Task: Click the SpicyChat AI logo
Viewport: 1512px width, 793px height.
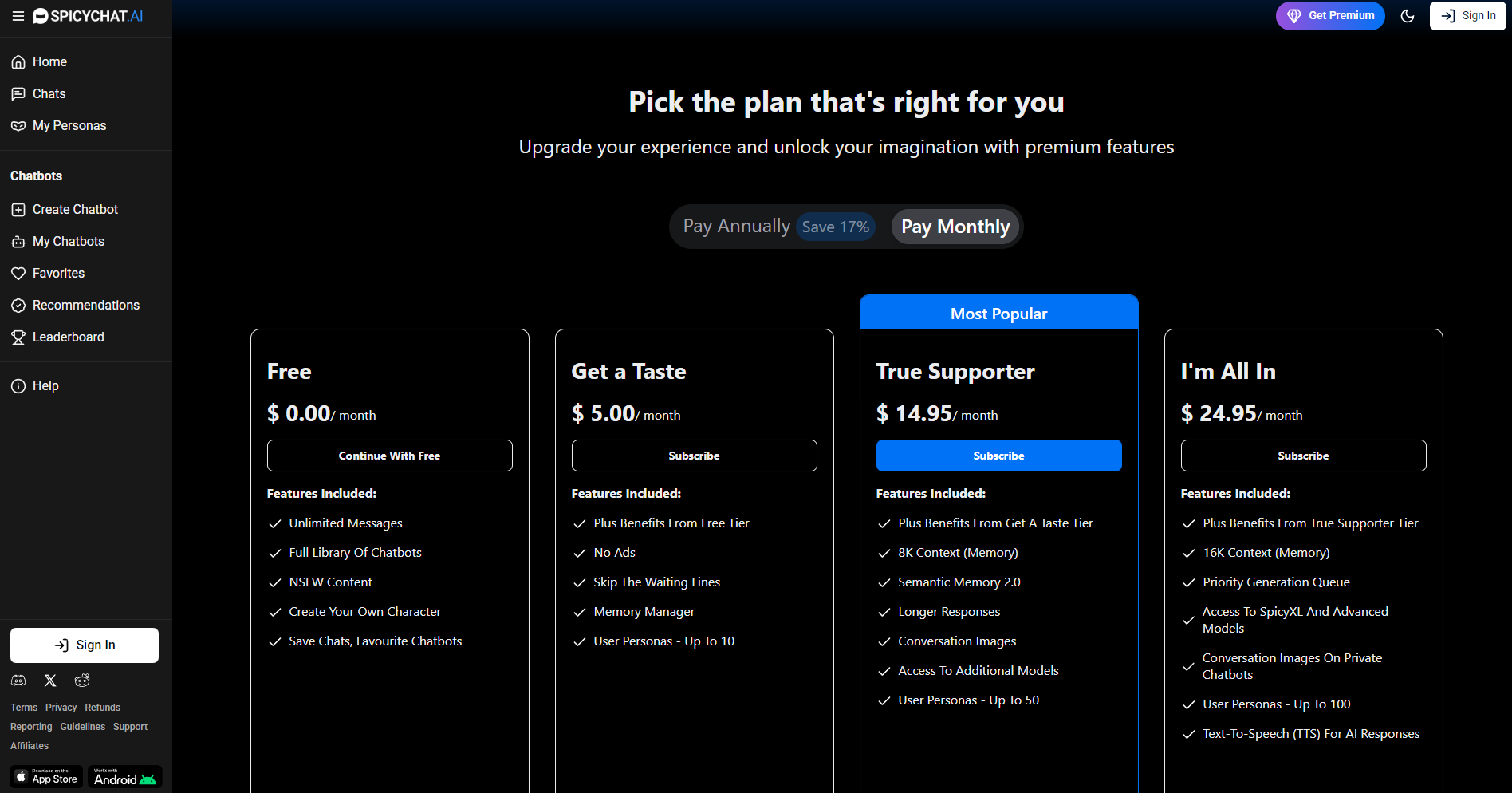Action: (88, 16)
